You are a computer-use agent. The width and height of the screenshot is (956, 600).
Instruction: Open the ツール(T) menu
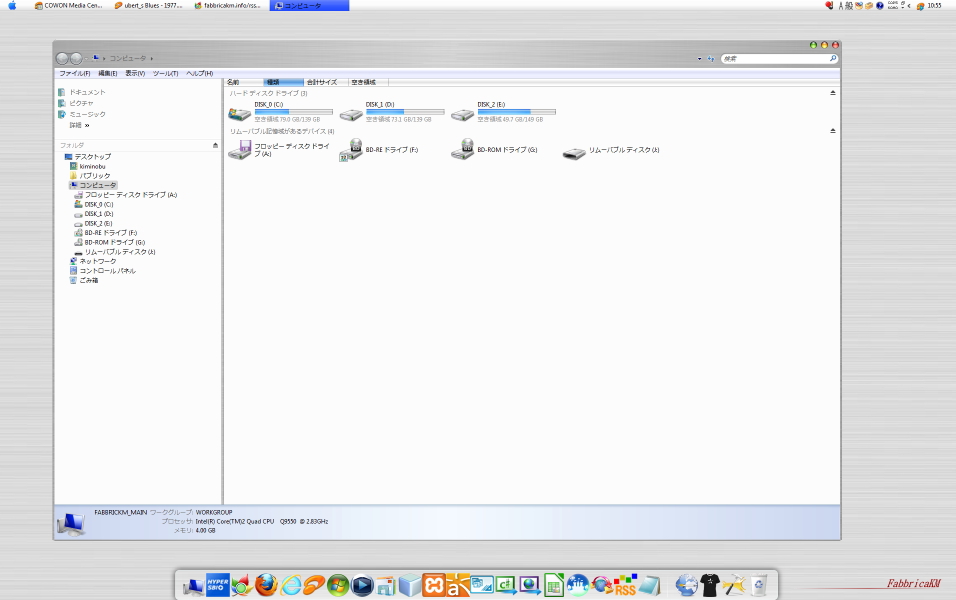(x=165, y=73)
